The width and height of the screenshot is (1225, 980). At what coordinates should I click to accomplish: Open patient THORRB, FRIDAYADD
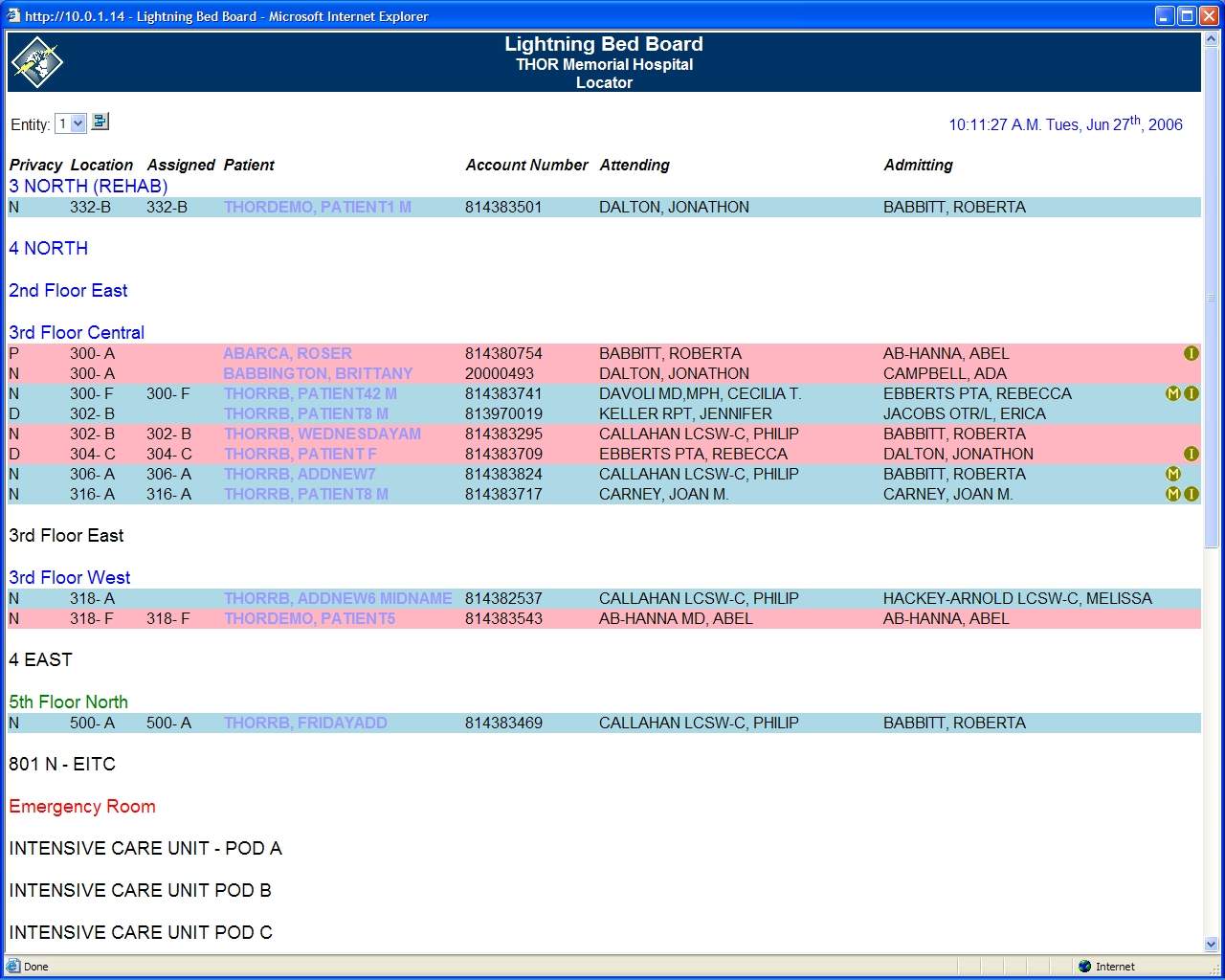[x=305, y=723]
